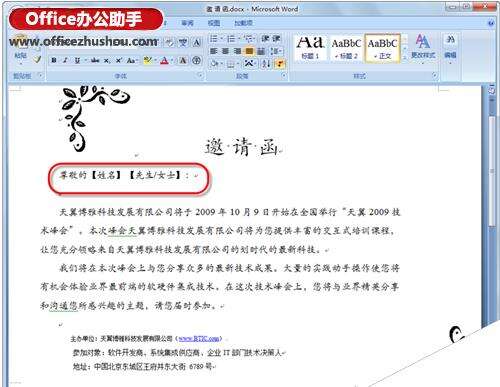Open the Chinese layout tool
Screen dimensions: 500x387
(x=249, y=63)
